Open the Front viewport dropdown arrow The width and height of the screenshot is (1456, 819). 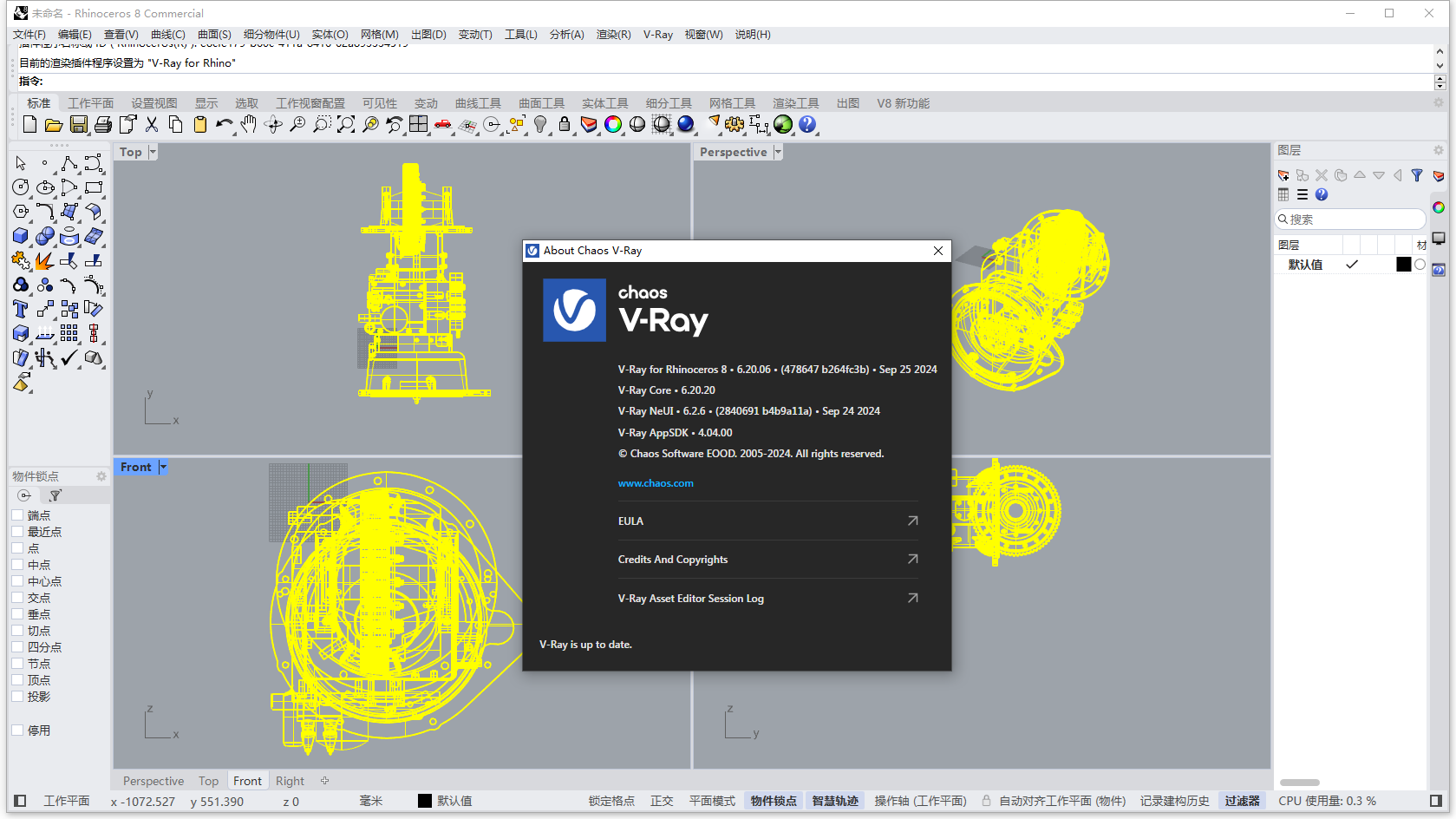pyautogui.click(x=162, y=467)
